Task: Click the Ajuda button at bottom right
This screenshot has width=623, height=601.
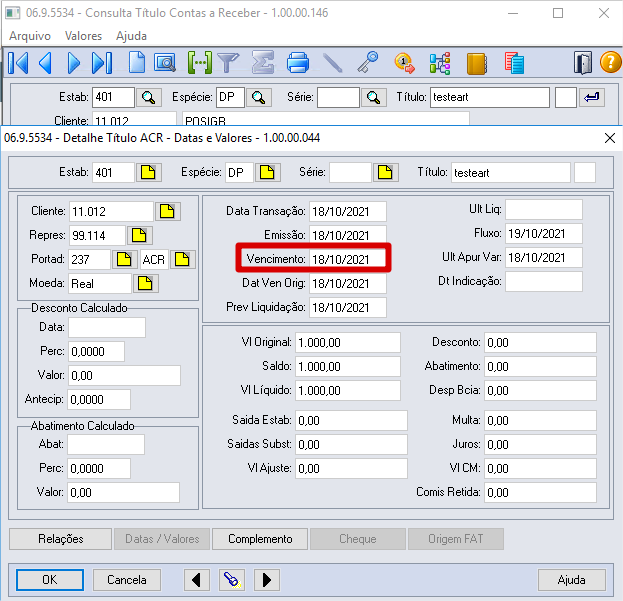Action: (x=572, y=580)
